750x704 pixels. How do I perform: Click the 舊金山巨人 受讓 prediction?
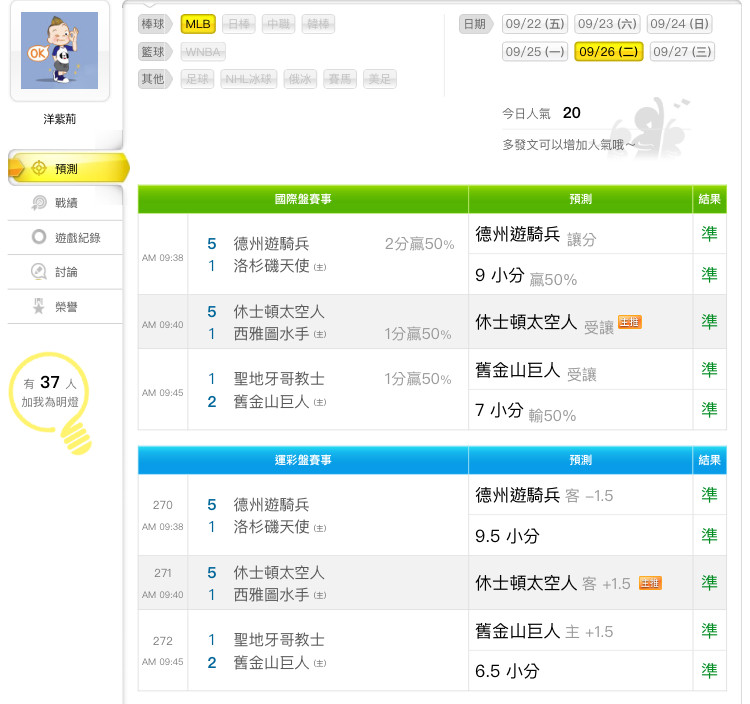(x=536, y=371)
